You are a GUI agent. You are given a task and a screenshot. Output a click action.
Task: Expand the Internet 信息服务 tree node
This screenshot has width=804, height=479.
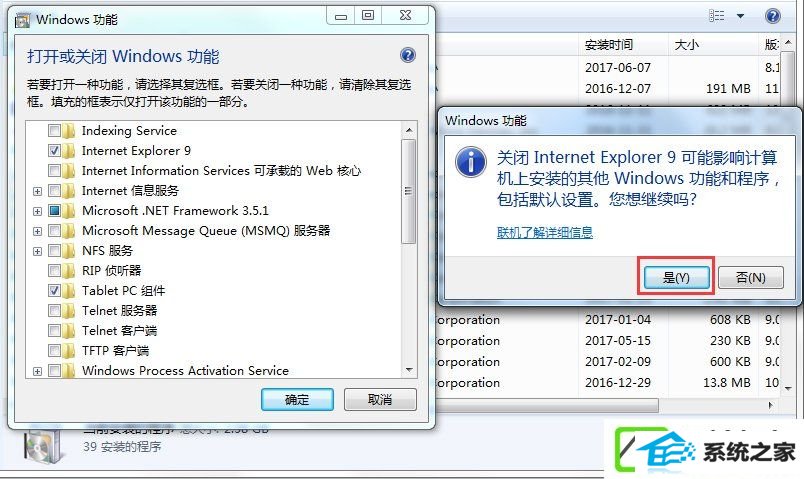tap(37, 191)
